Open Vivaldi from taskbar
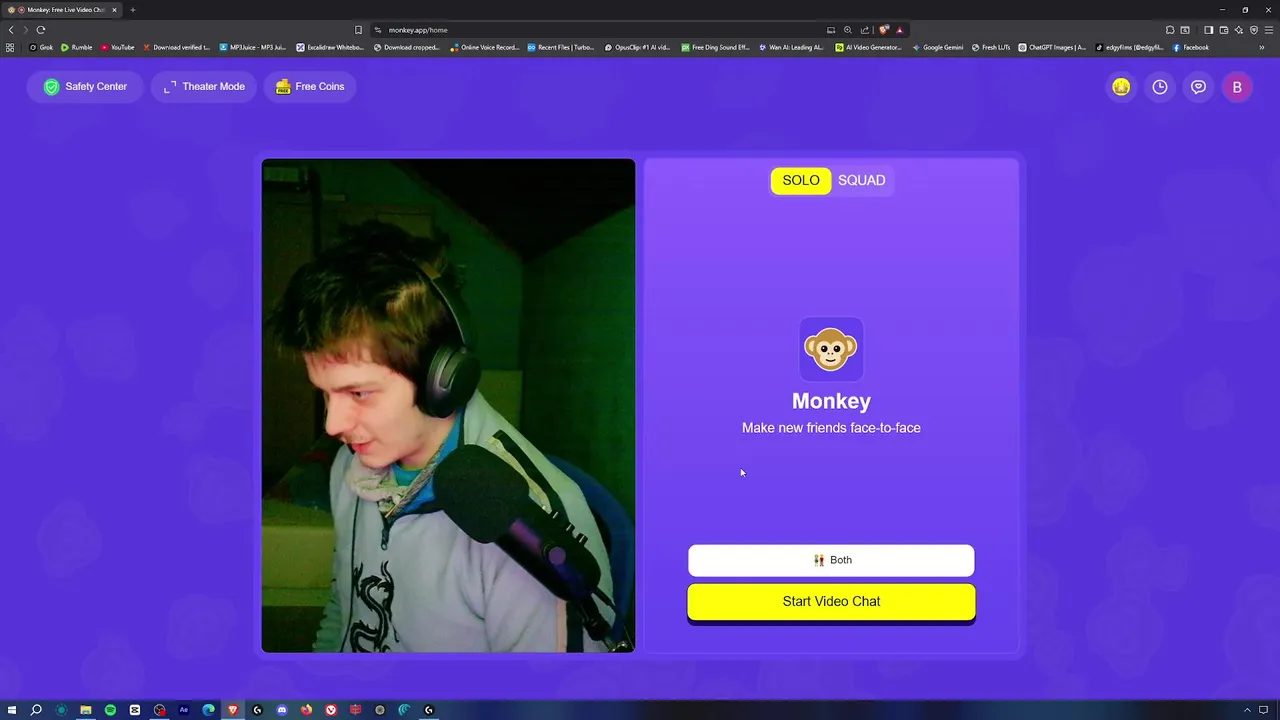Image resolution: width=1280 pixels, height=720 pixels. (x=331, y=710)
